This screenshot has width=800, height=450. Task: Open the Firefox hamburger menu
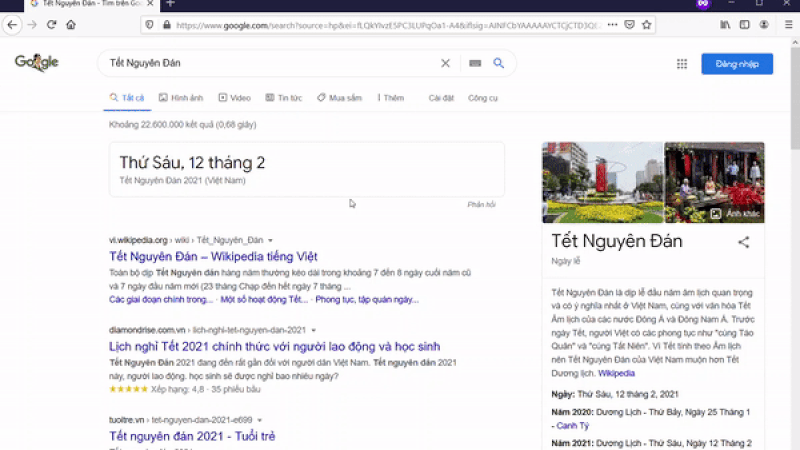(x=788, y=24)
